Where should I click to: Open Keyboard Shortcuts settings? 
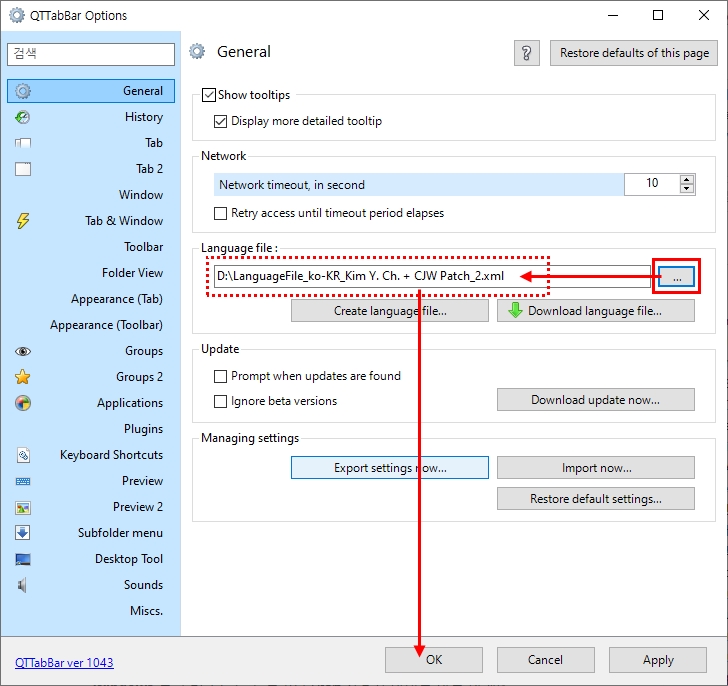91,455
